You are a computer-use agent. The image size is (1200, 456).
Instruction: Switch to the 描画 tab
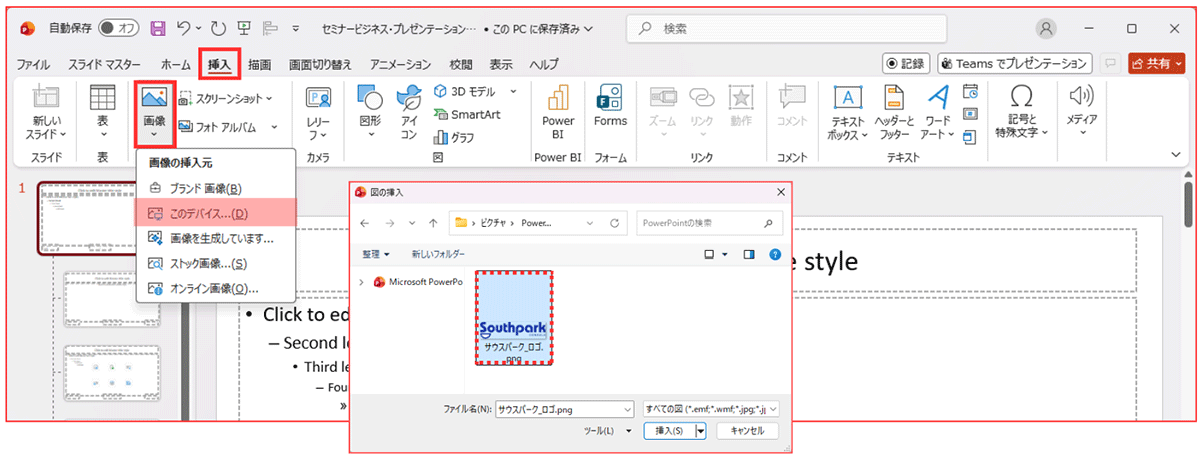pos(259,64)
